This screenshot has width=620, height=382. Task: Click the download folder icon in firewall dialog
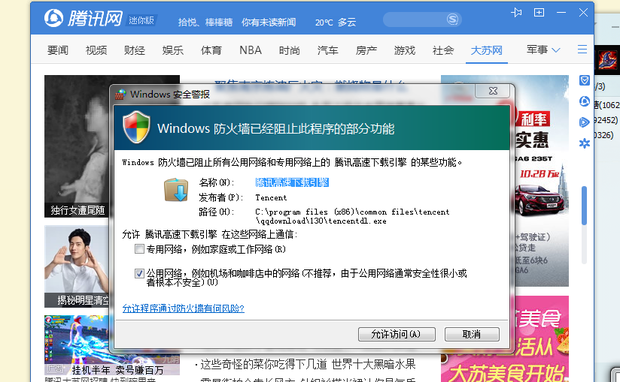[x=176, y=190]
